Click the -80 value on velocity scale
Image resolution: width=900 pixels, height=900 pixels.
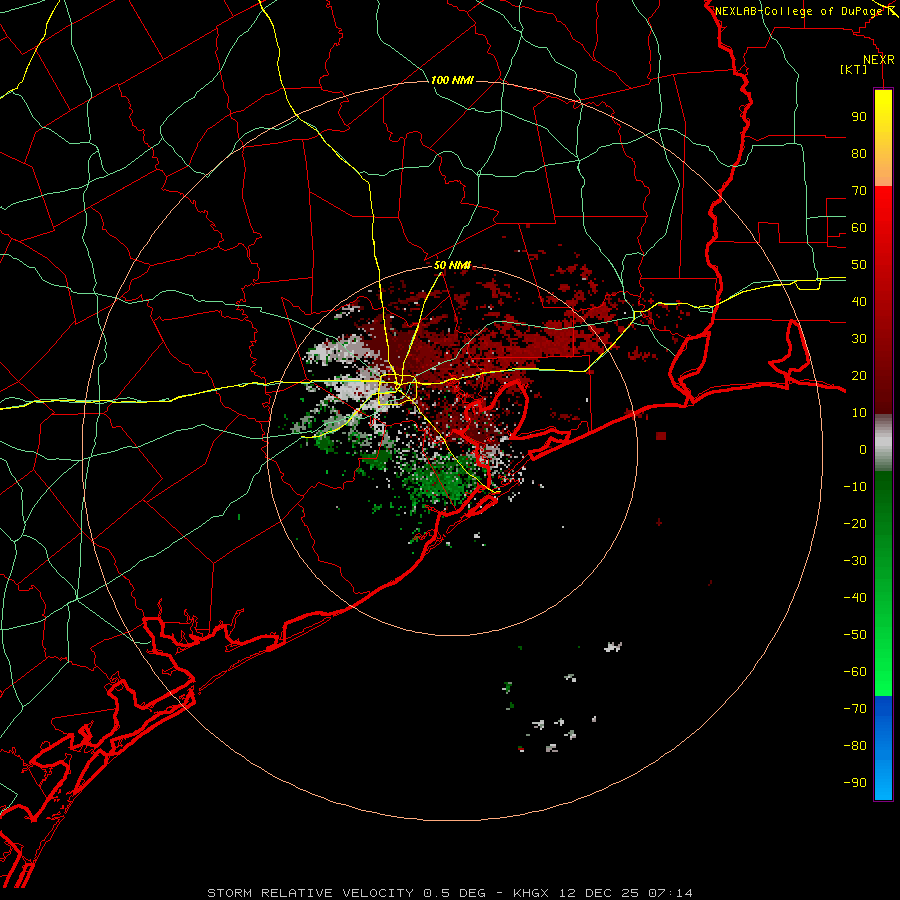(x=855, y=746)
